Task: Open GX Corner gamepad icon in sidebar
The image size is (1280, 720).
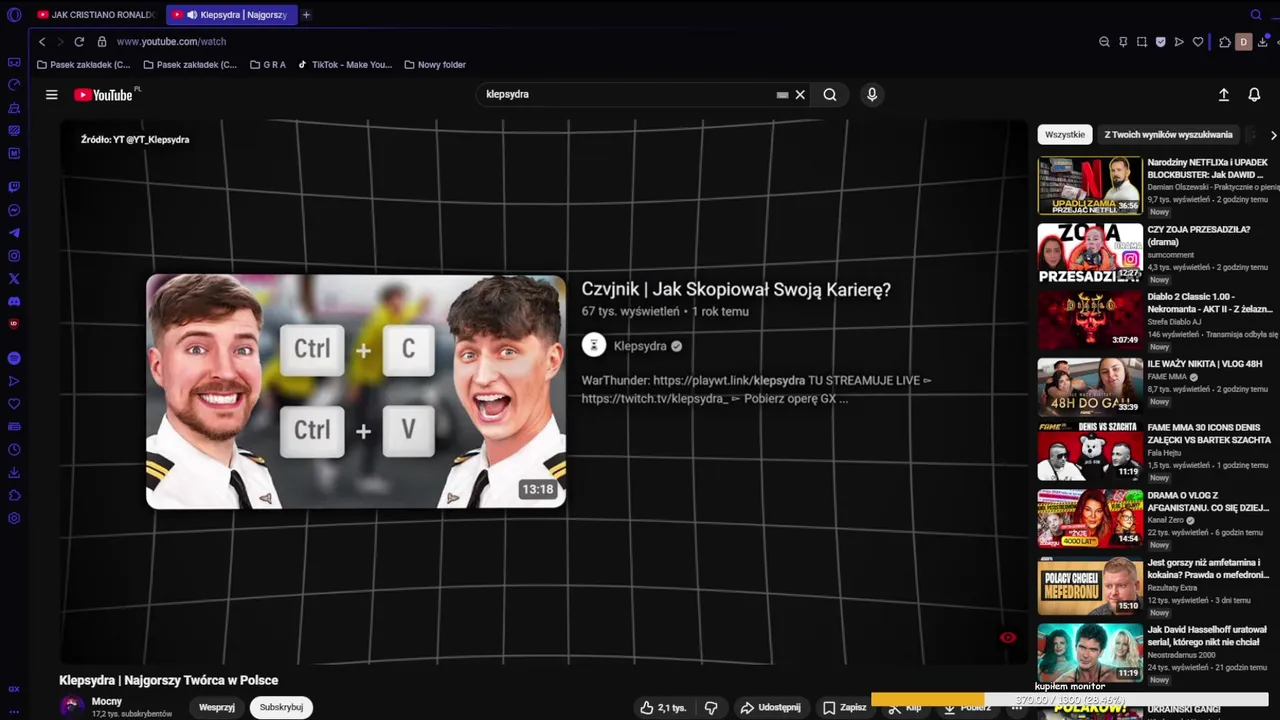Action: 14,62
